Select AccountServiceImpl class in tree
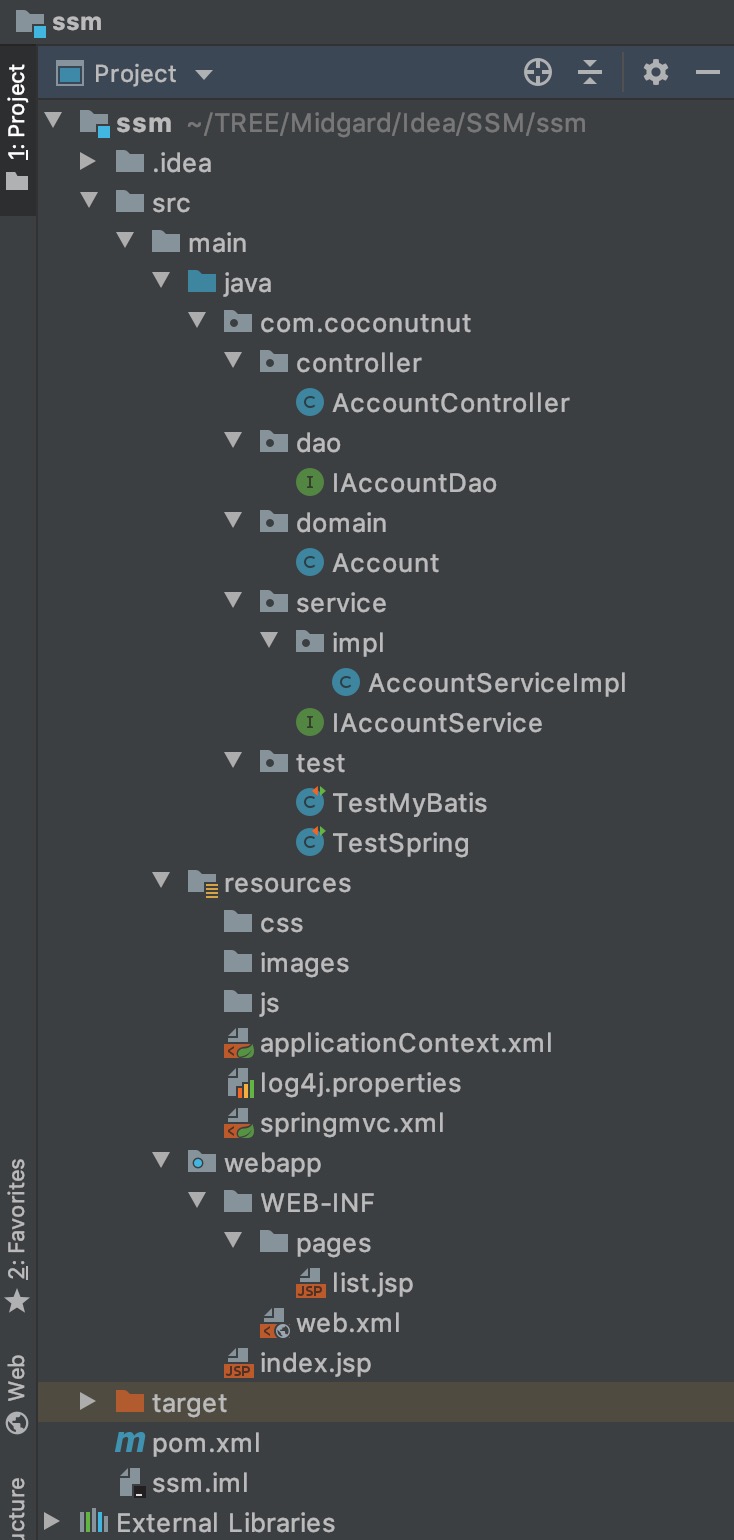Image resolution: width=734 pixels, height=1540 pixels. 496,683
